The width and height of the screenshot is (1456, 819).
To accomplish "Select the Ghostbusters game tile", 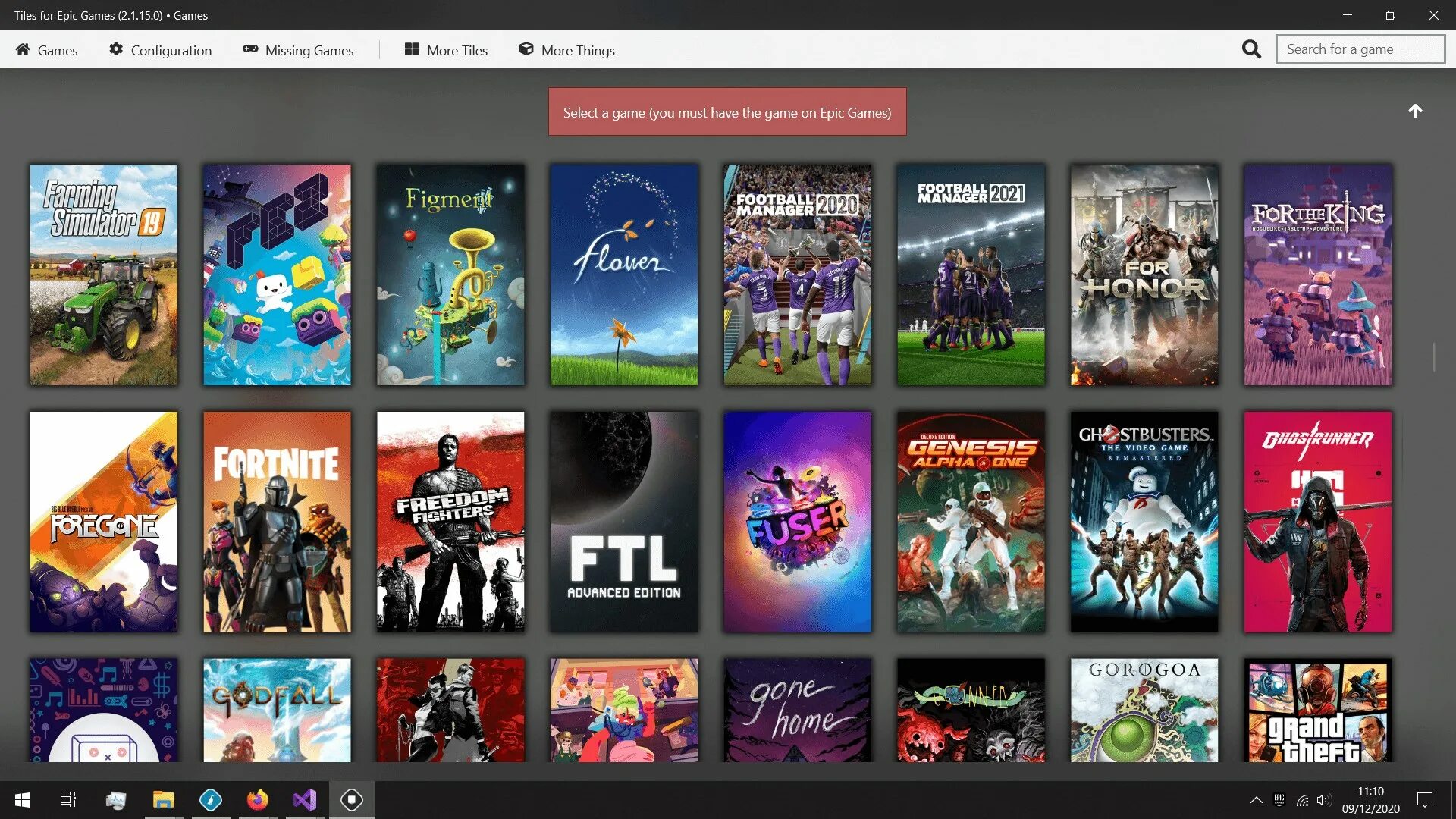I will 1144,521.
